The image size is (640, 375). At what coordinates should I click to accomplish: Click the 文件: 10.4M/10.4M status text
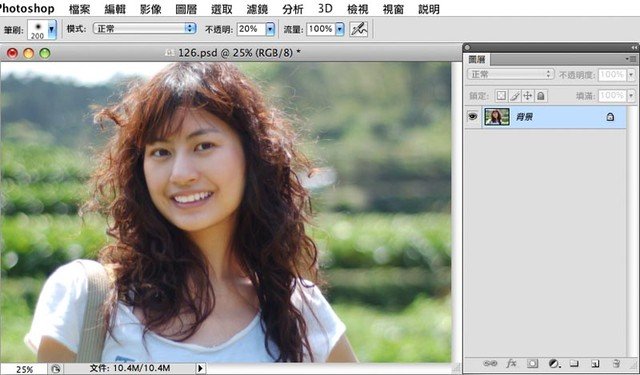point(129,368)
